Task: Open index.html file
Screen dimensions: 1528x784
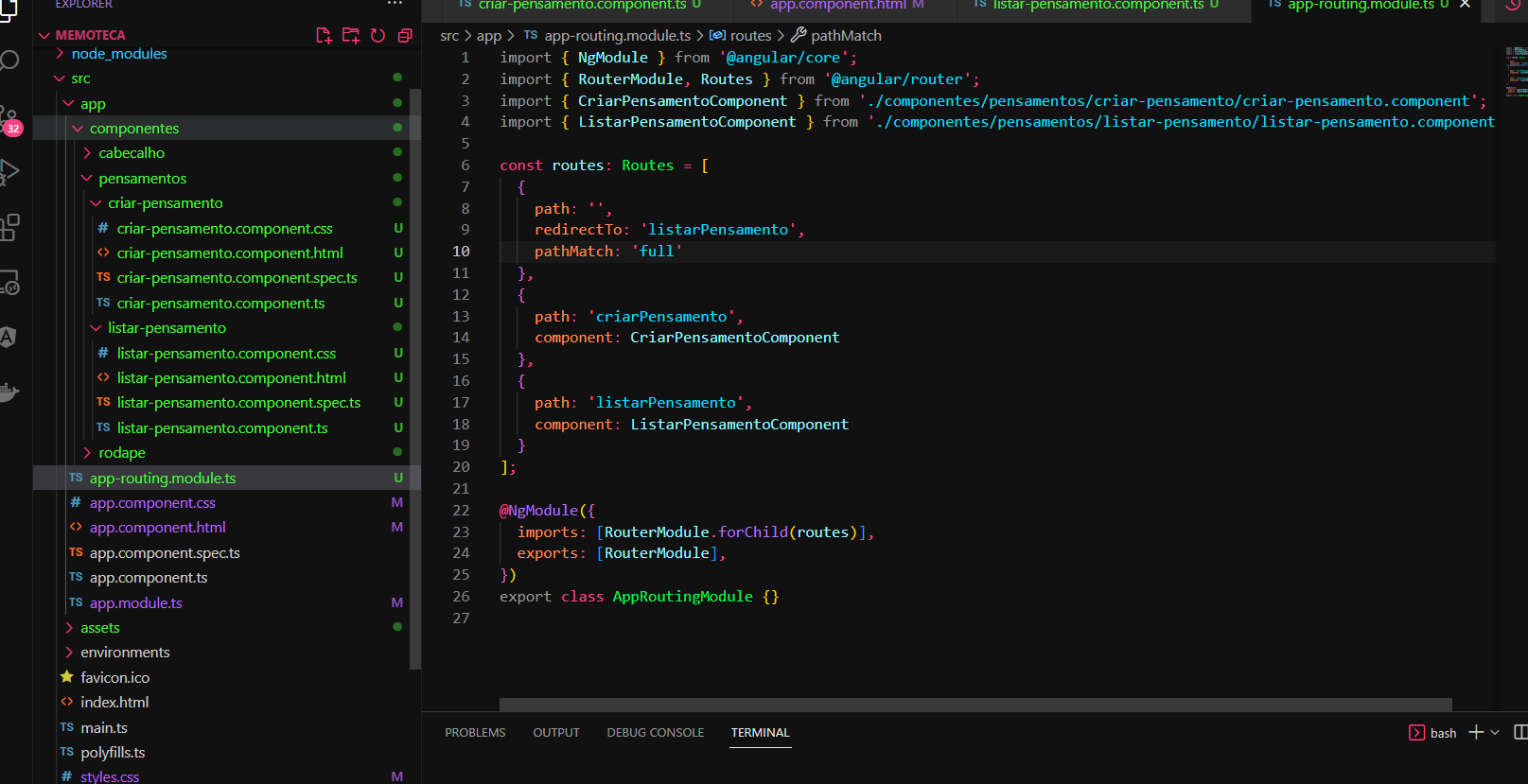Action: click(x=114, y=703)
